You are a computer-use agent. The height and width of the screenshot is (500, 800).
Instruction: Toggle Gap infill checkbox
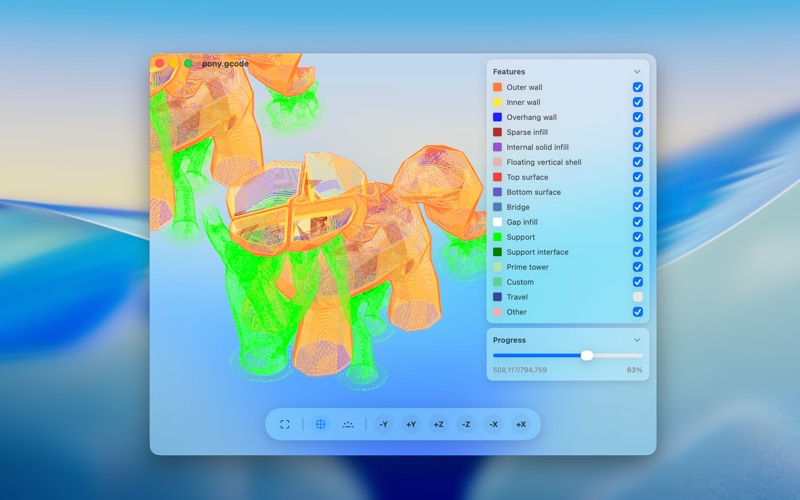pos(638,222)
